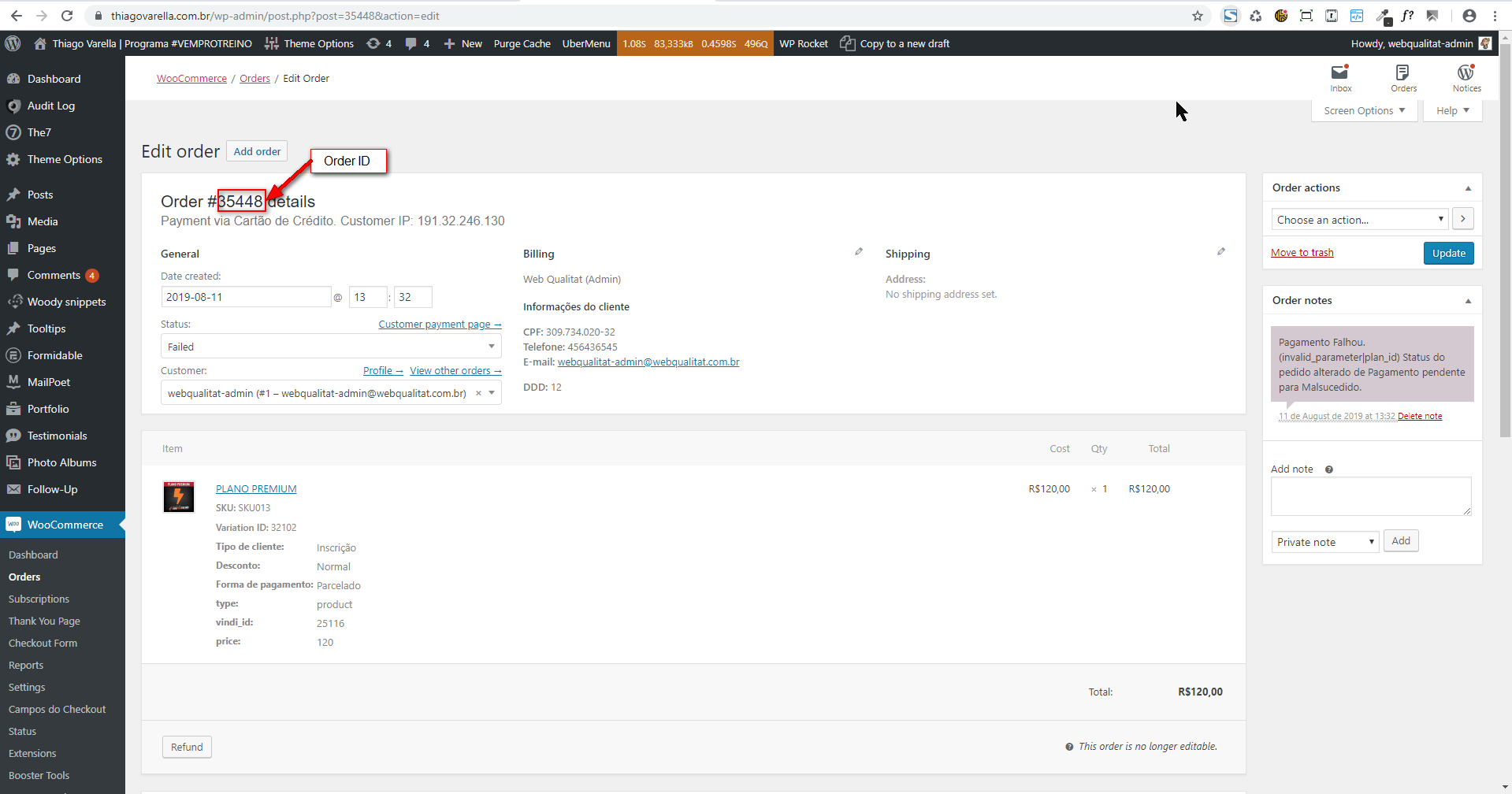Viewport: 1512px width, 794px height.
Task: Open the Customer selection dropdown
Action: pos(331,393)
